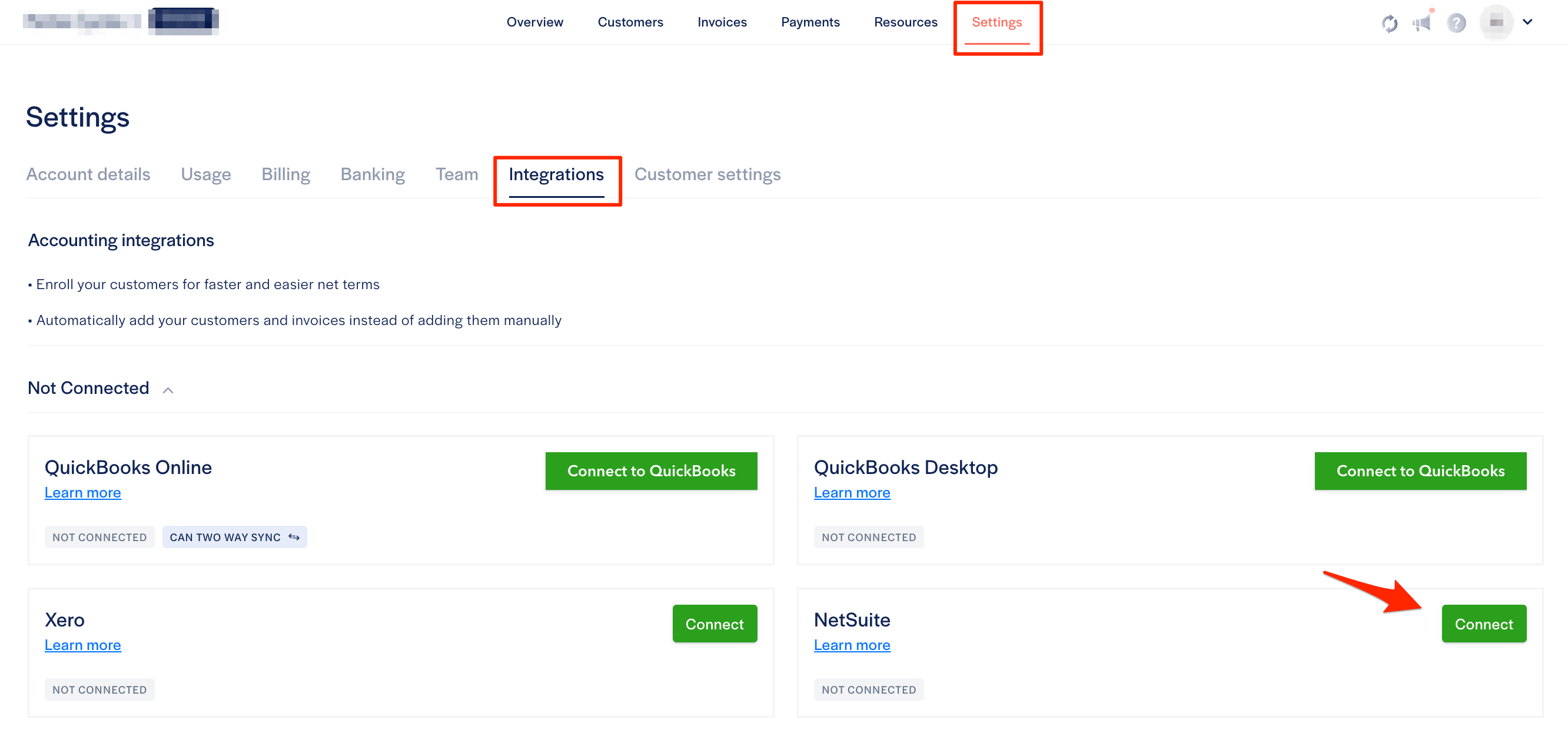Select the Integrations tab
The image size is (1568, 736).
(556, 174)
